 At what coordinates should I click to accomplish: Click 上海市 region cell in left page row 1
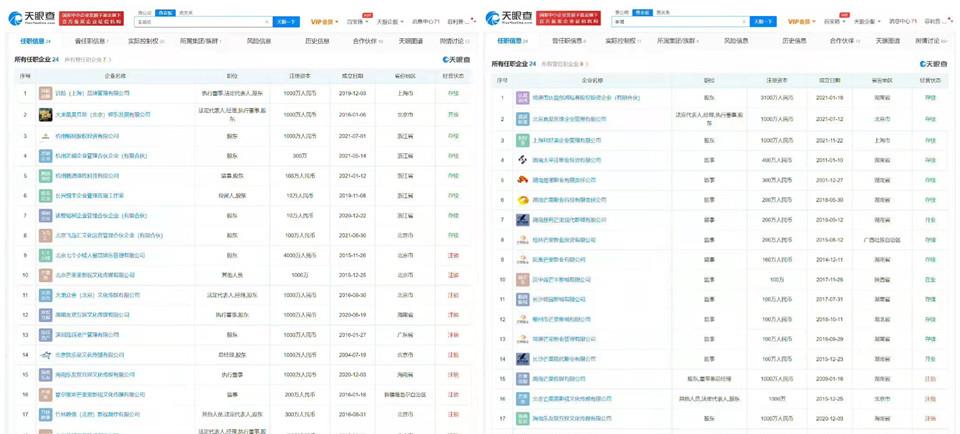[403, 93]
